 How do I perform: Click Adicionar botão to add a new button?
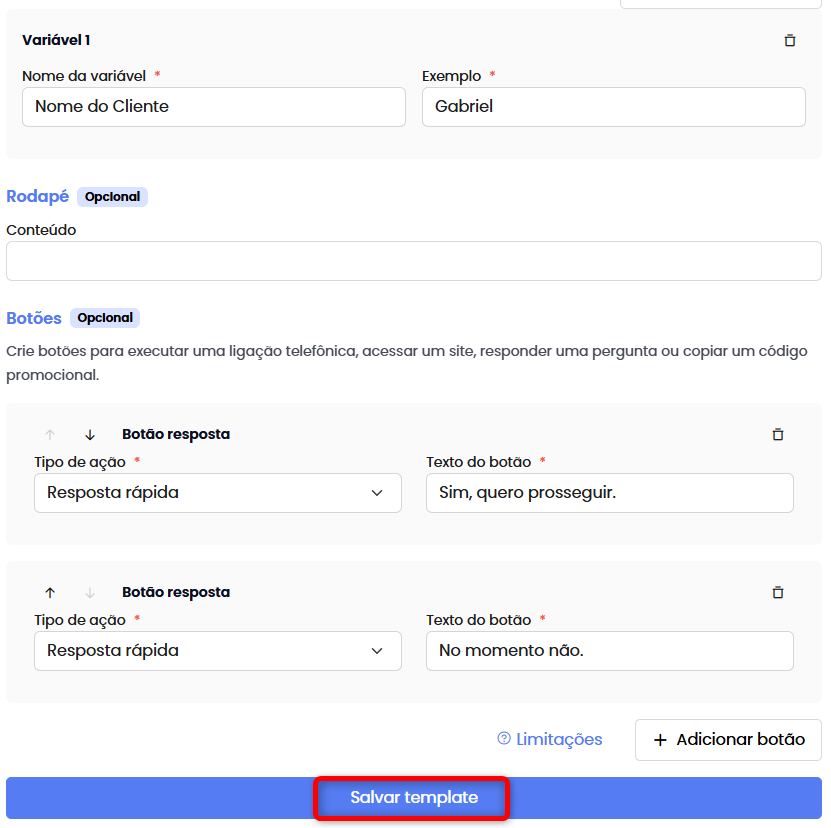click(728, 739)
